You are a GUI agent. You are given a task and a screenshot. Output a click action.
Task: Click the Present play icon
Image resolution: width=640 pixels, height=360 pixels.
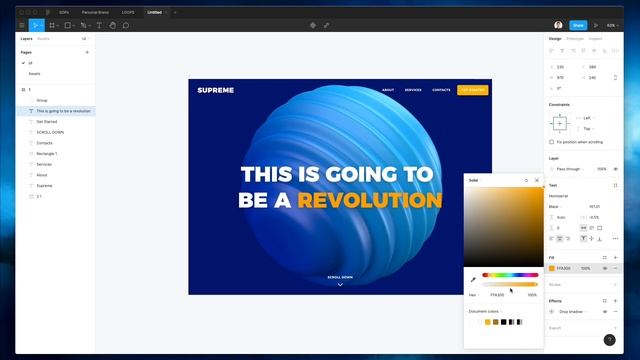tap(596, 25)
